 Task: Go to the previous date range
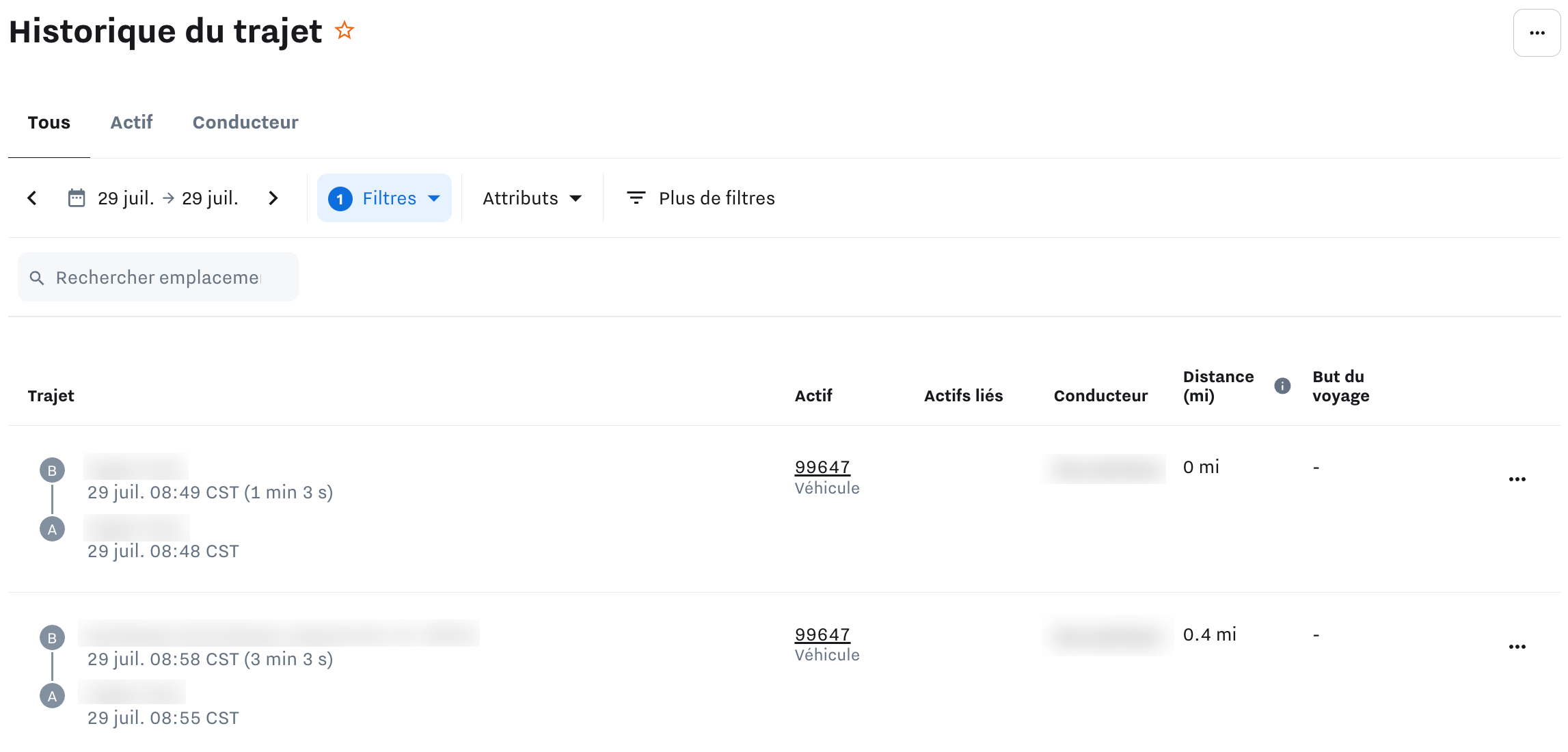32,198
